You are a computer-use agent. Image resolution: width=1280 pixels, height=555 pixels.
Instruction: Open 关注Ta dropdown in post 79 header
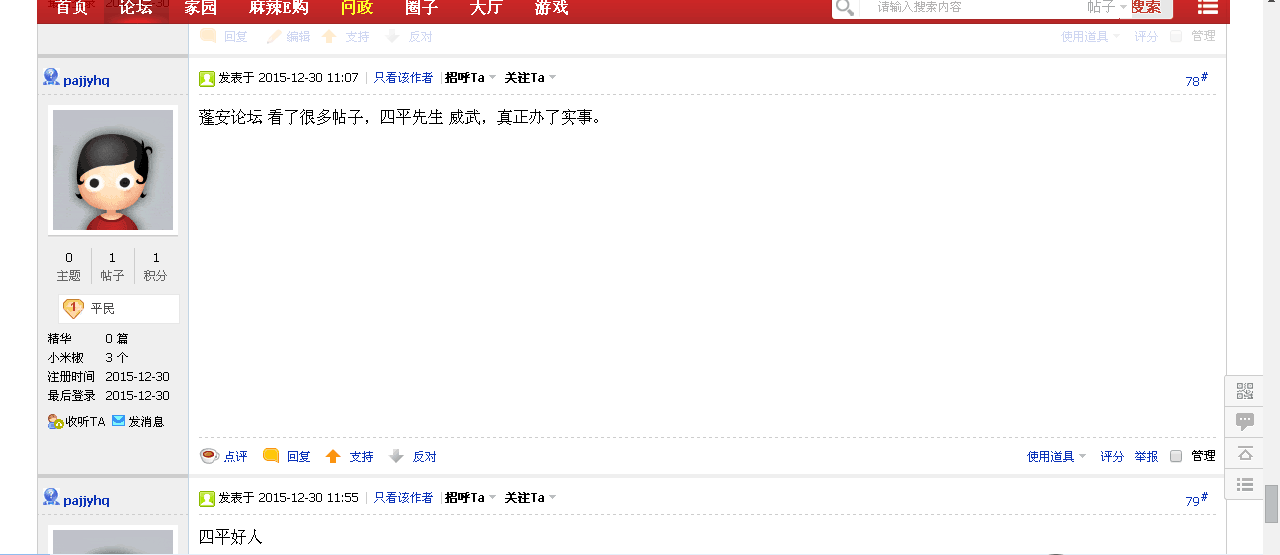[x=530, y=498]
